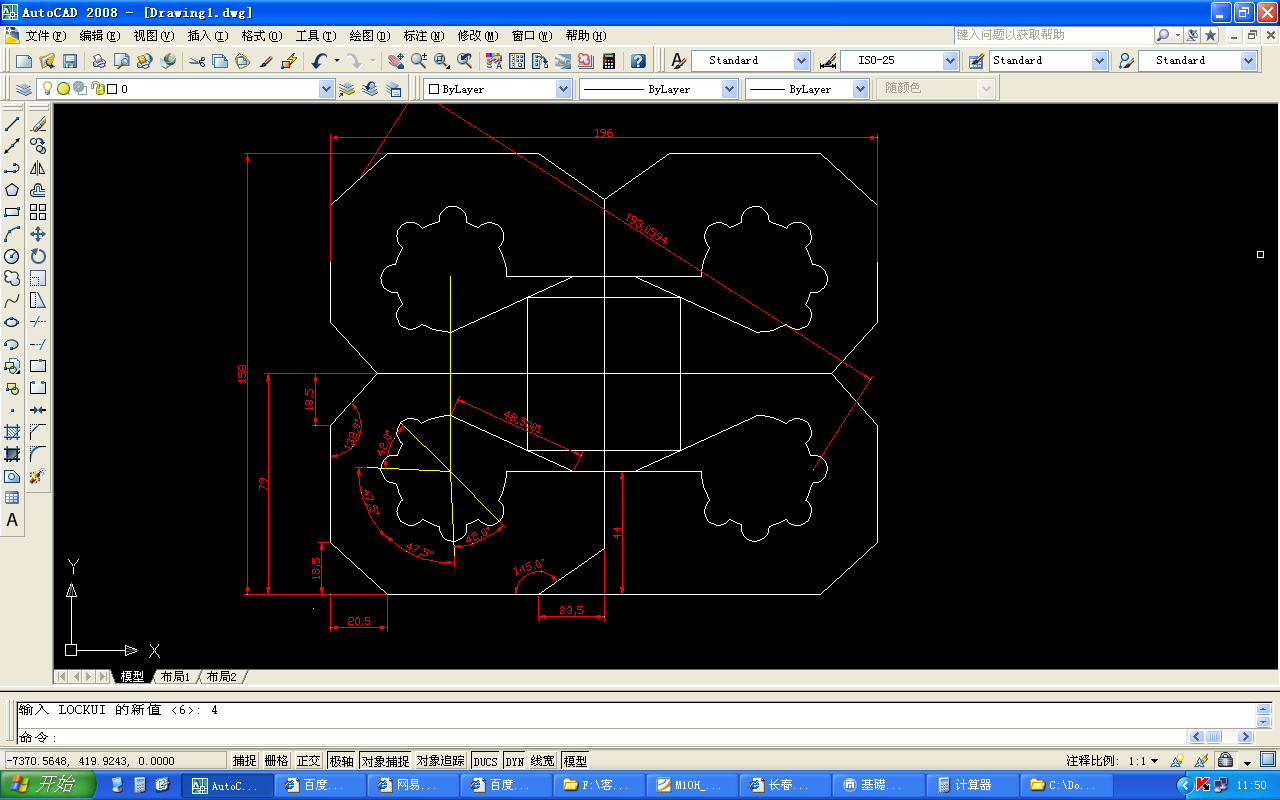Save the drawing with the floppy icon
Viewport: 1280px width, 800px height.
(69, 61)
